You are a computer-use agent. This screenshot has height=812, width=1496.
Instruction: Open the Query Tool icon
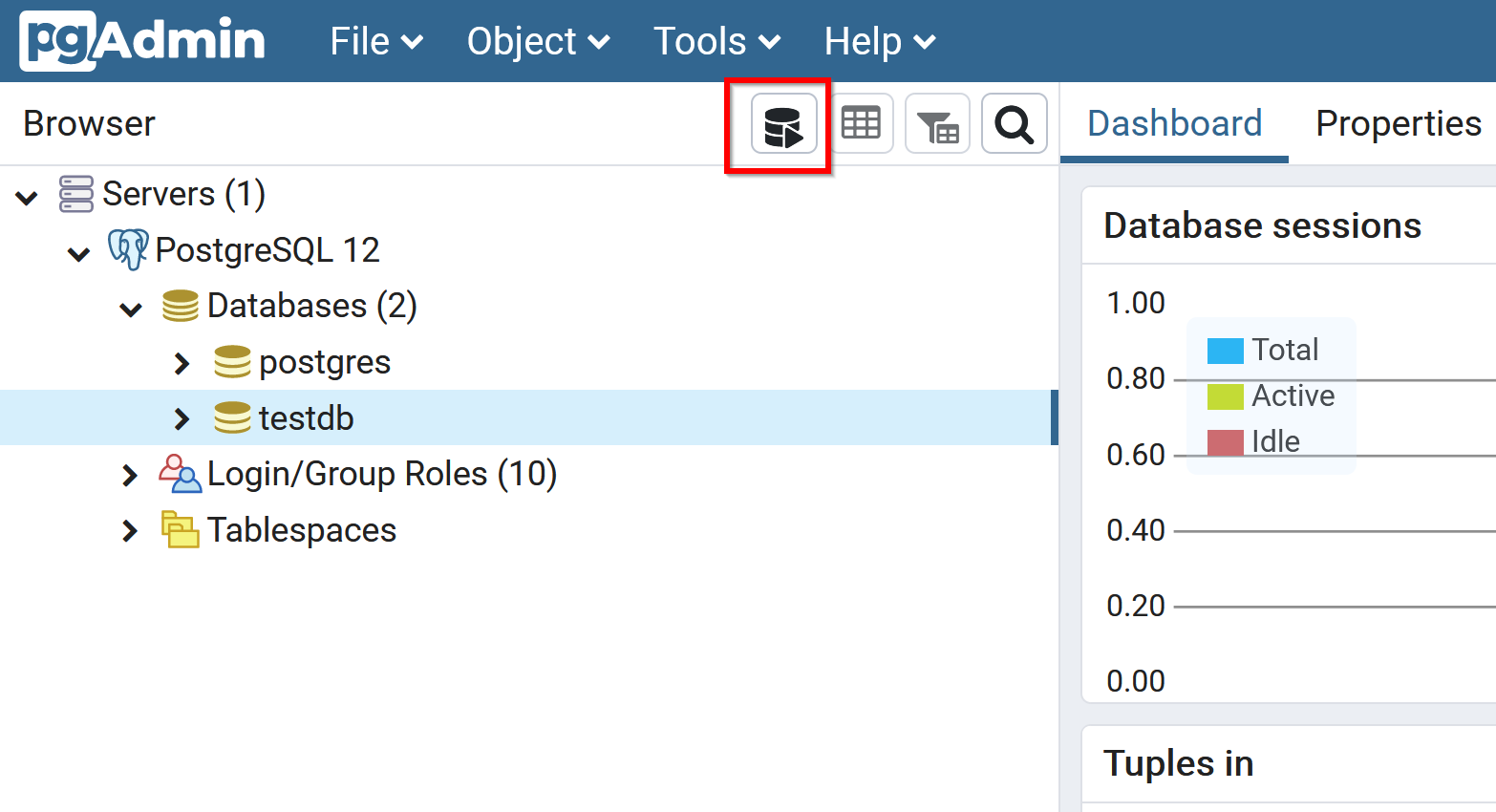(x=783, y=125)
